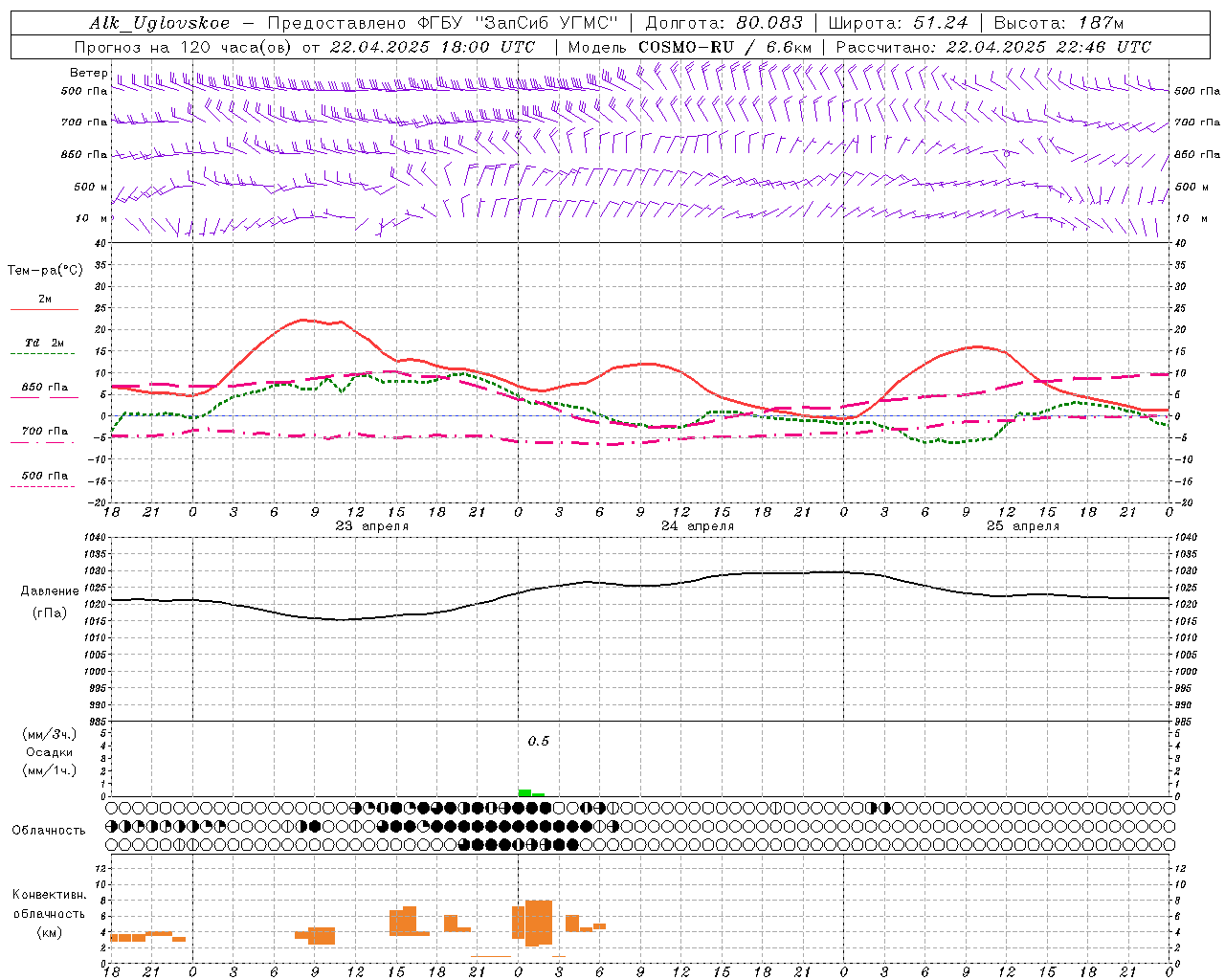Click the 700 гПа entry in temperature legend
The width and height of the screenshot is (1225, 980).
45,431
